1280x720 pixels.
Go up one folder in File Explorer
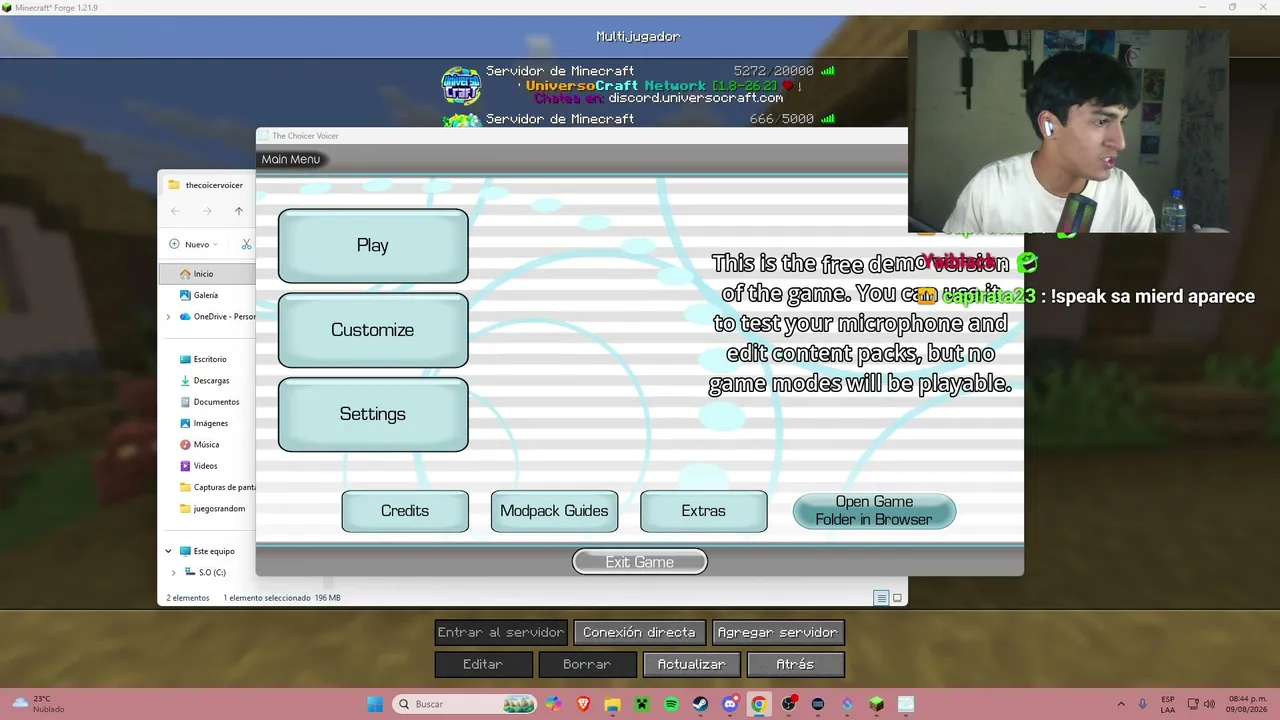[239, 211]
